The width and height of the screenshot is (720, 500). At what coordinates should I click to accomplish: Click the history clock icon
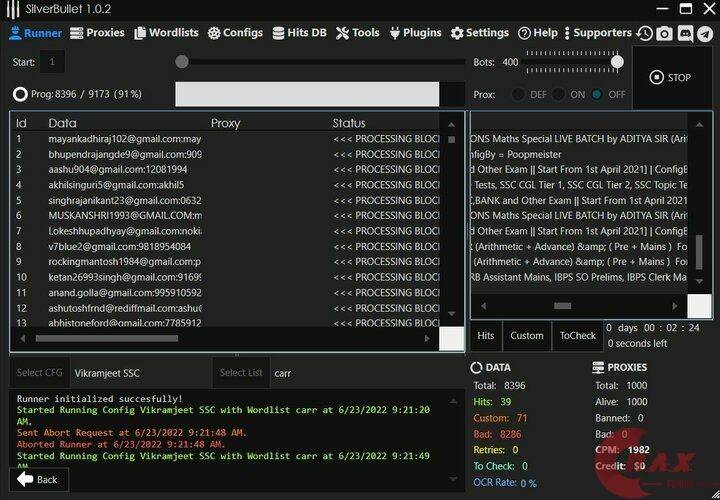645,34
